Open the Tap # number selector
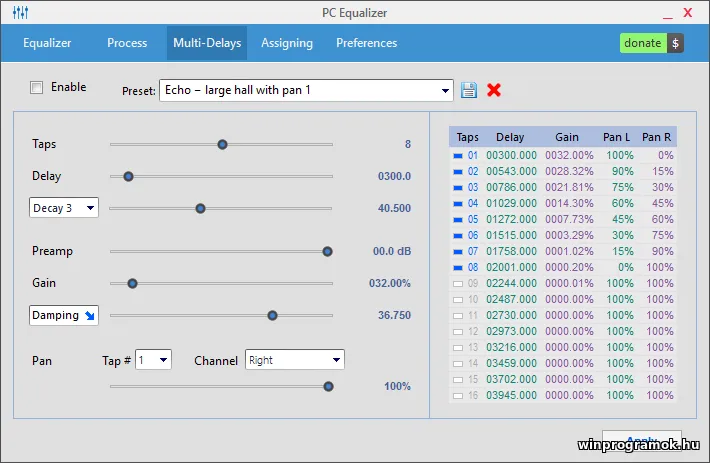710x463 pixels. 153,360
